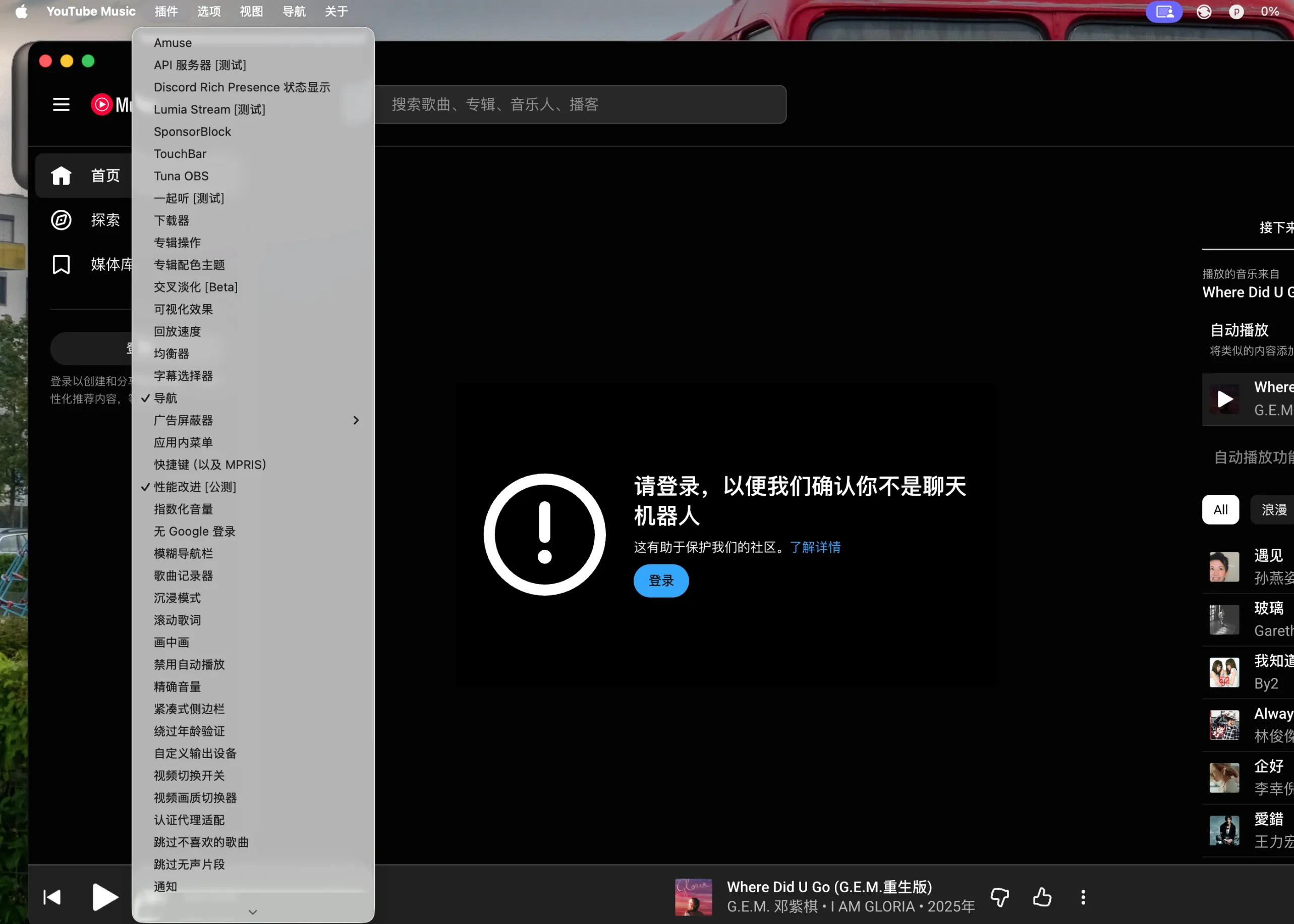The height and width of the screenshot is (924, 1294).
Task: Select the 滚动歌词 menu entry
Action: [253, 620]
